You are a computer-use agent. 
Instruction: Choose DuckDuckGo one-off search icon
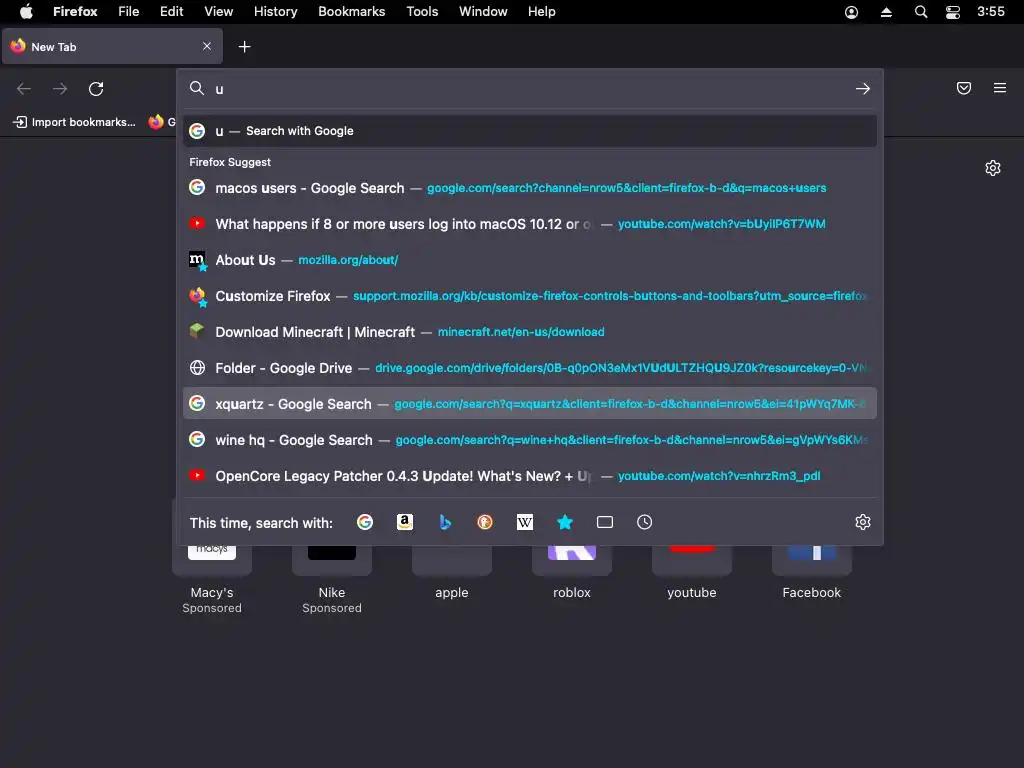[485, 522]
